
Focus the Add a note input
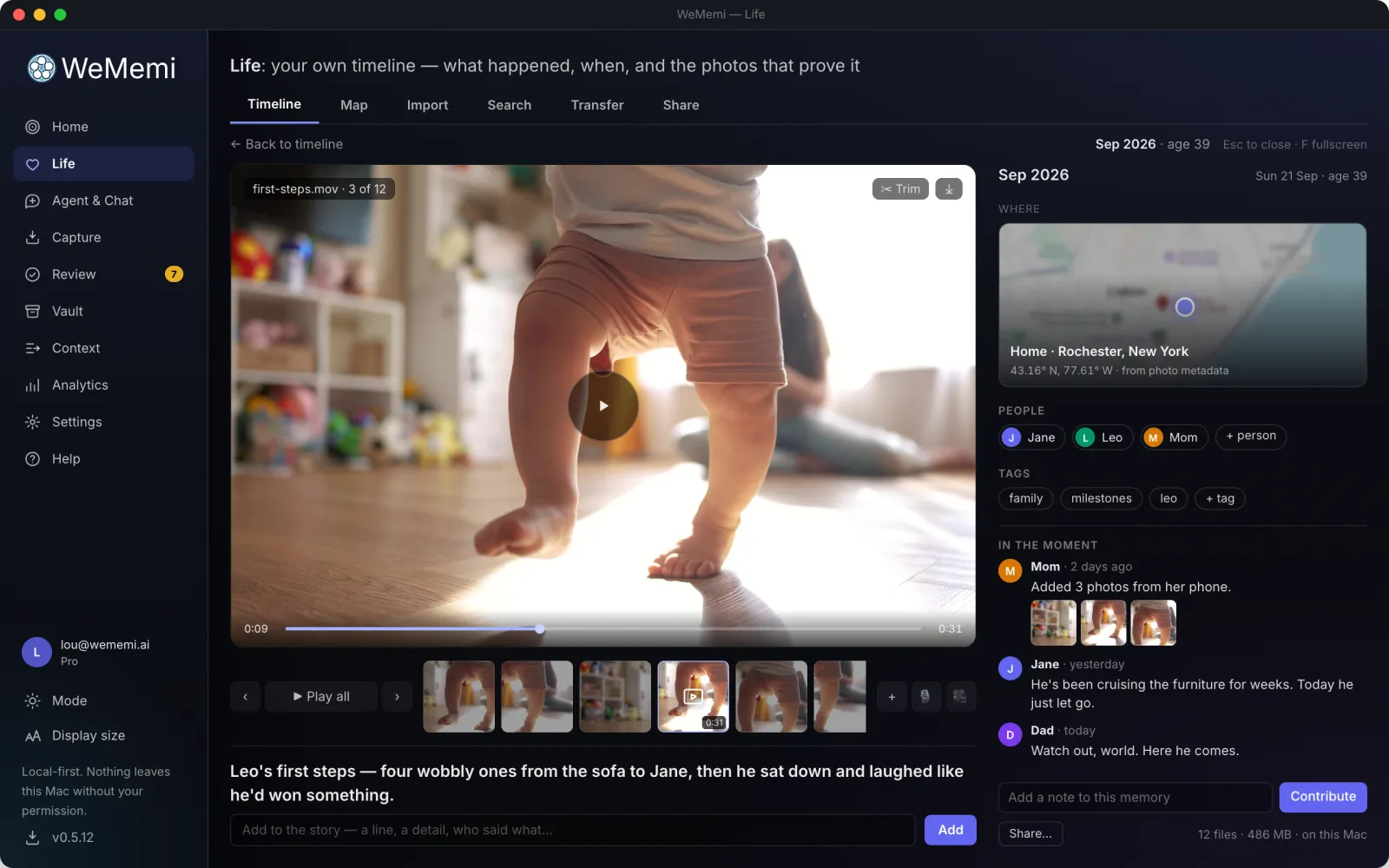[x=1136, y=798]
